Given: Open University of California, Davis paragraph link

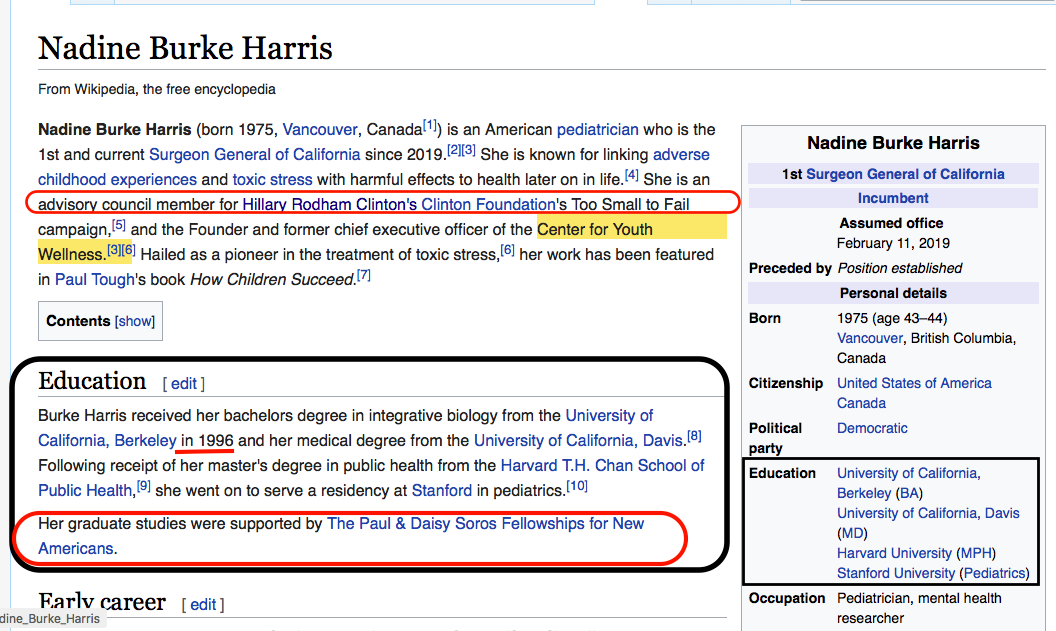Looking at the screenshot, I should point(579,440).
